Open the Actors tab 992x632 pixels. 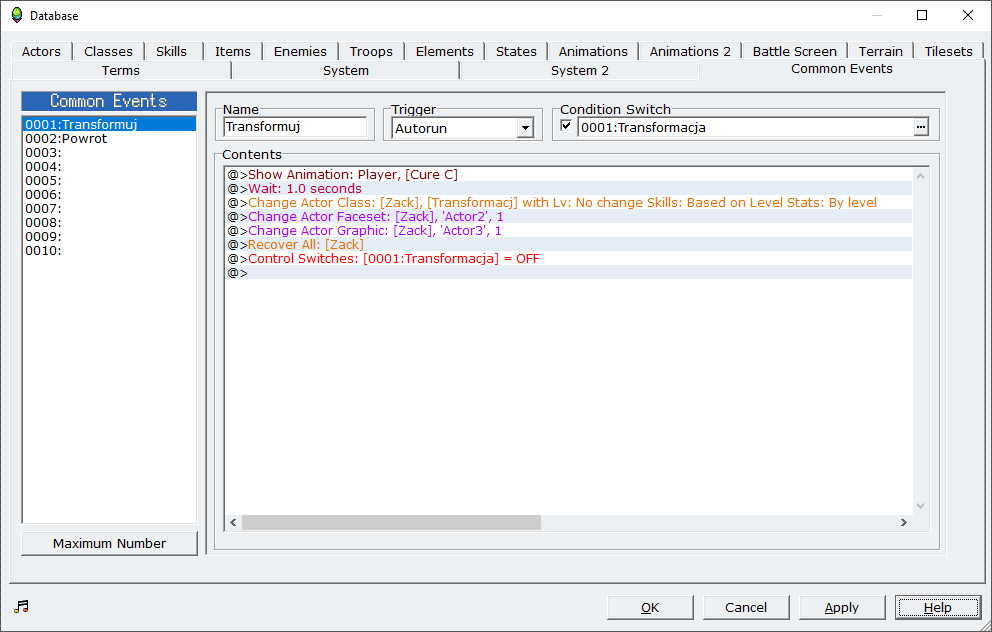coord(41,51)
